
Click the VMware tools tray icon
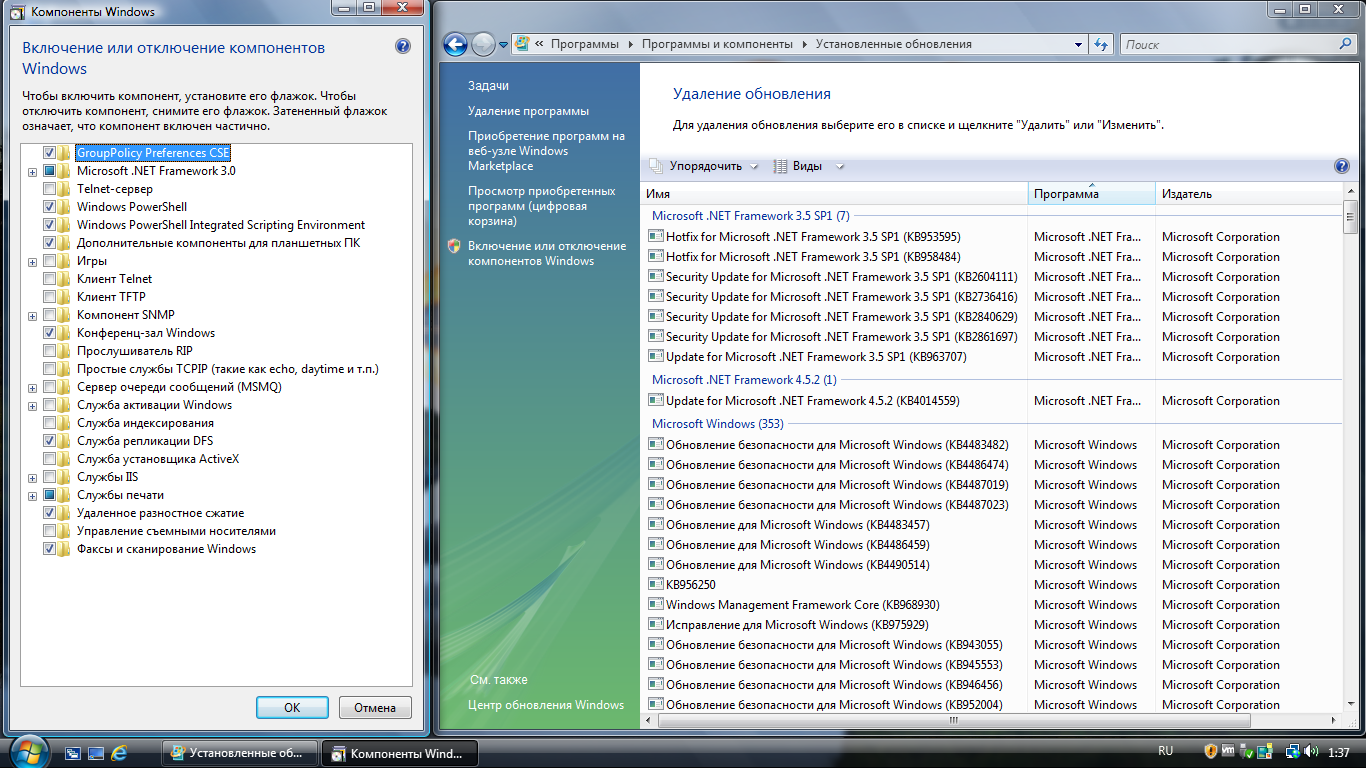pyautogui.click(x=1228, y=751)
